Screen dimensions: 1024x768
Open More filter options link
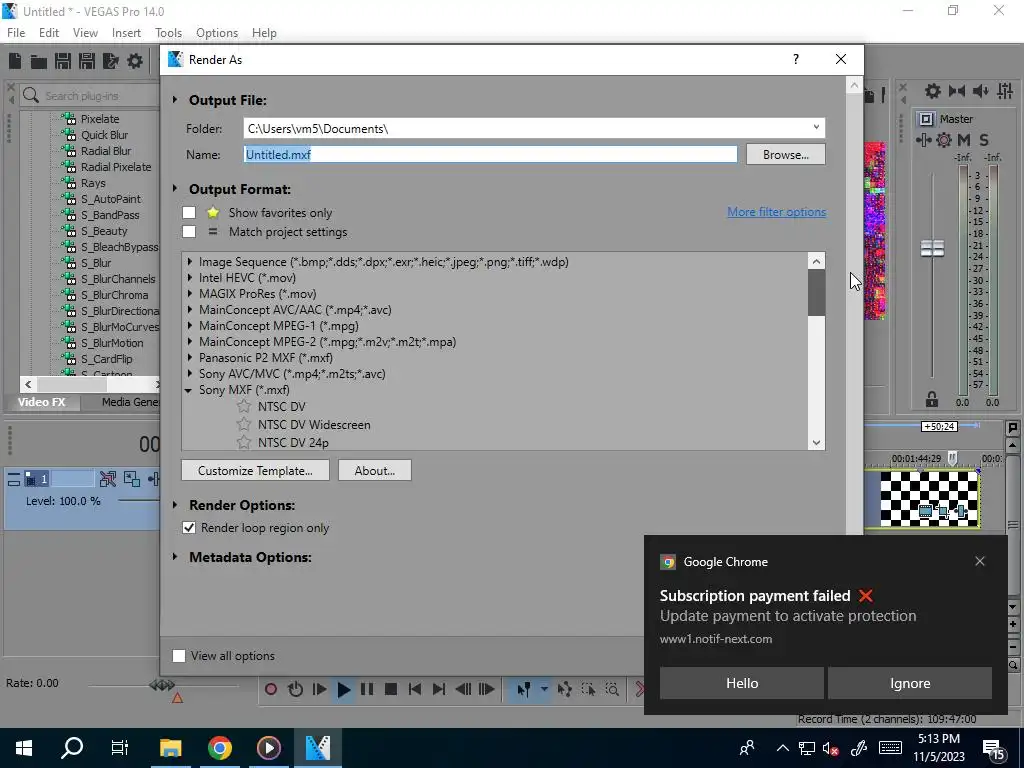(x=776, y=212)
